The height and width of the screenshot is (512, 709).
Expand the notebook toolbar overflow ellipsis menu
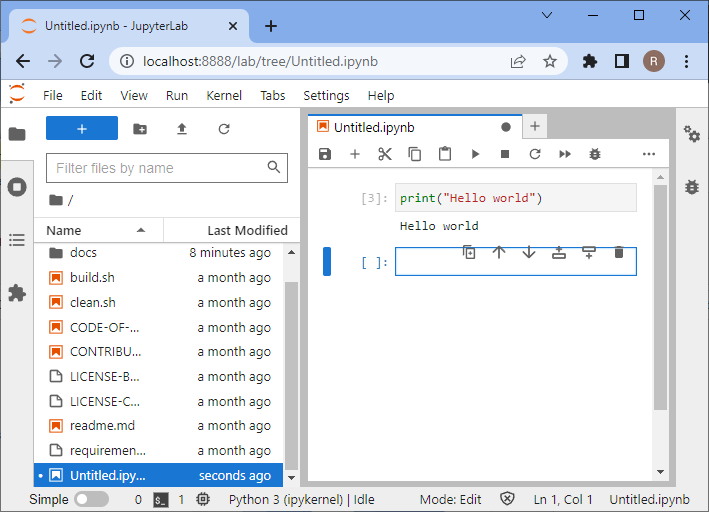[648, 154]
